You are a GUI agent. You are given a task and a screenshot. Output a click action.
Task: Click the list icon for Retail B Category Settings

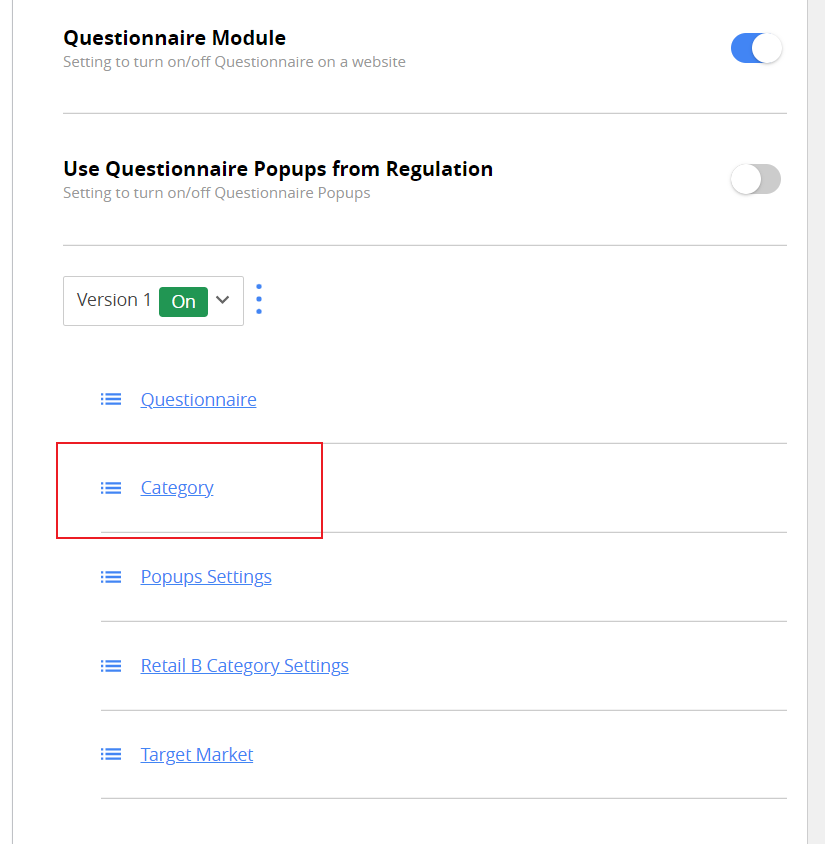111,665
